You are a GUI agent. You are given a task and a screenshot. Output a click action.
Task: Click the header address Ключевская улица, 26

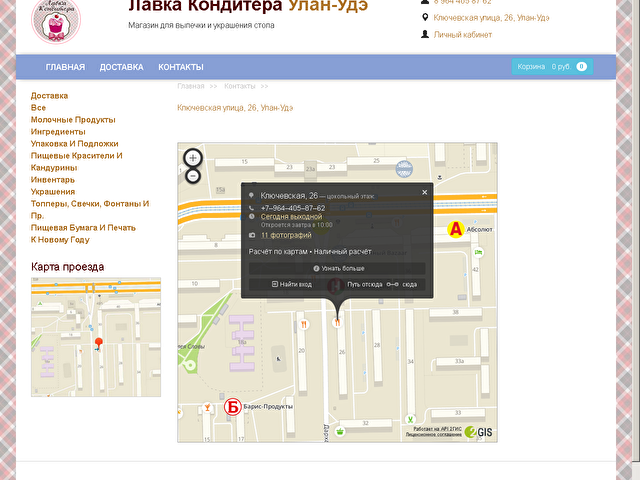click(x=491, y=18)
